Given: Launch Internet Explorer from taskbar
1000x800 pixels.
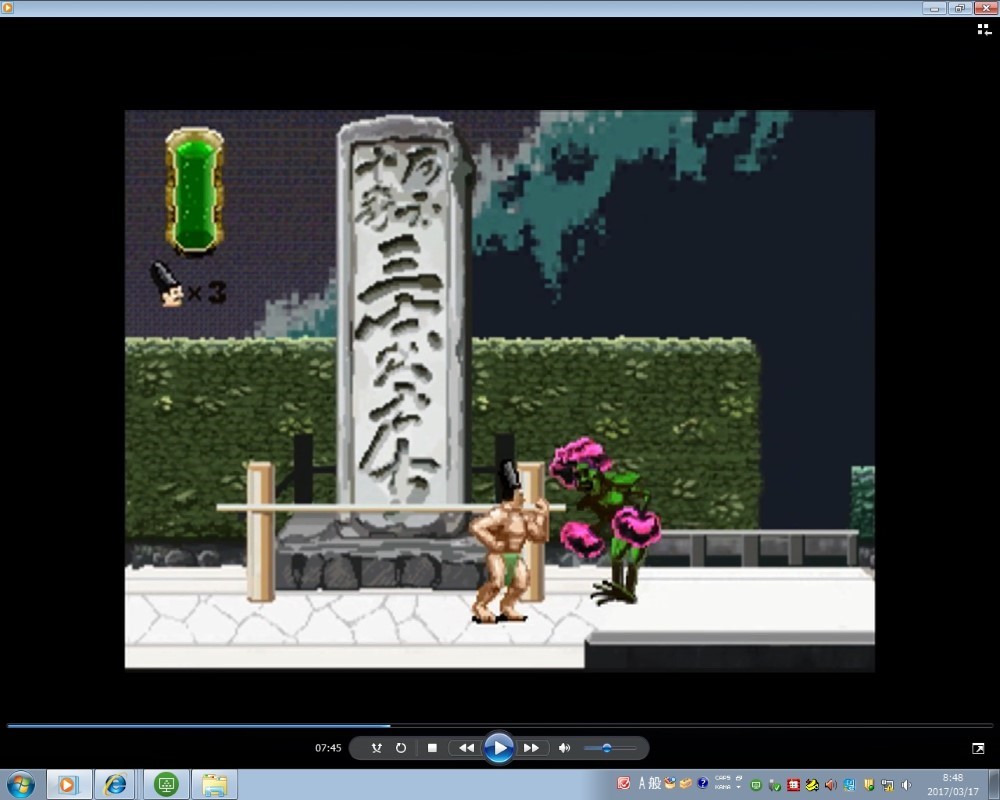Looking at the screenshot, I should pos(115,784).
